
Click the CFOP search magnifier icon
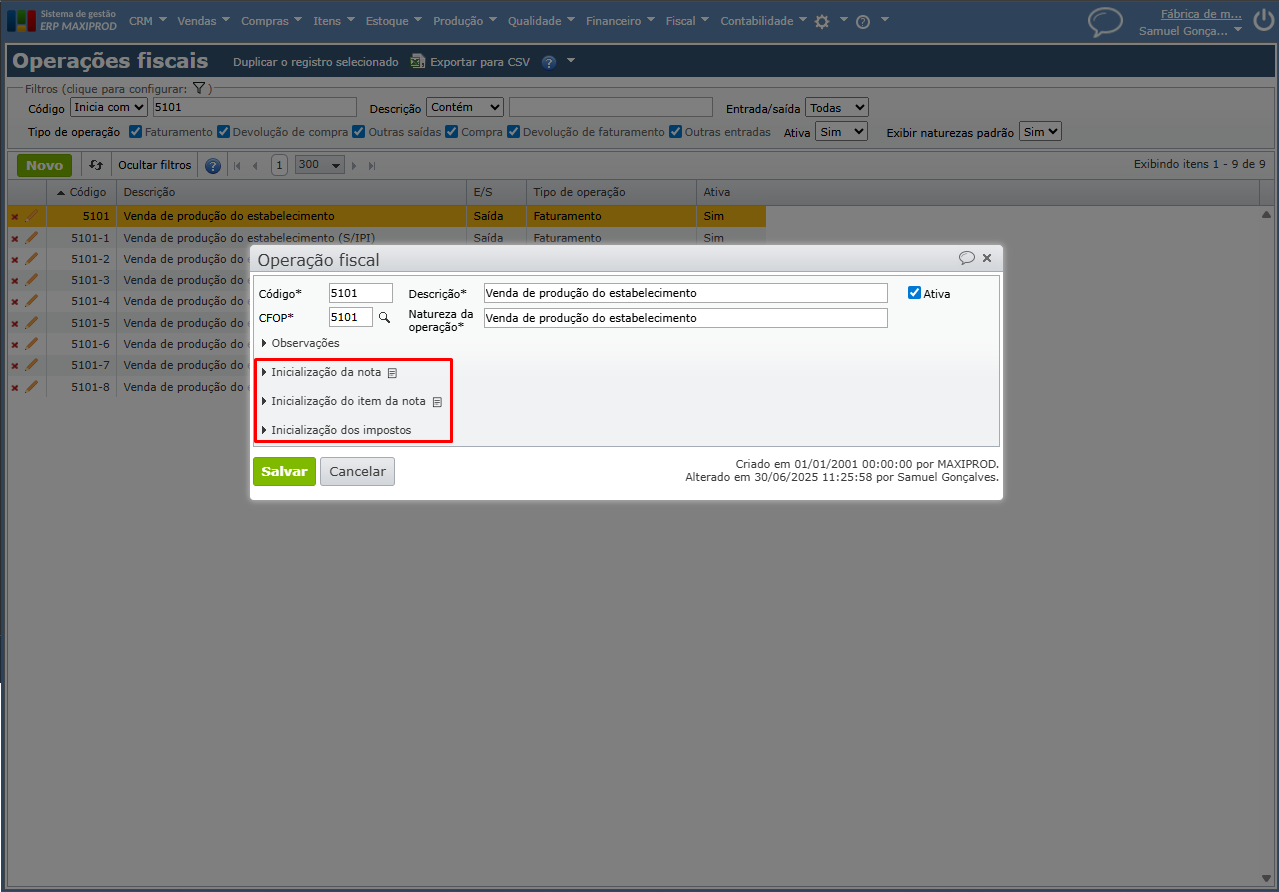pyautogui.click(x=384, y=317)
